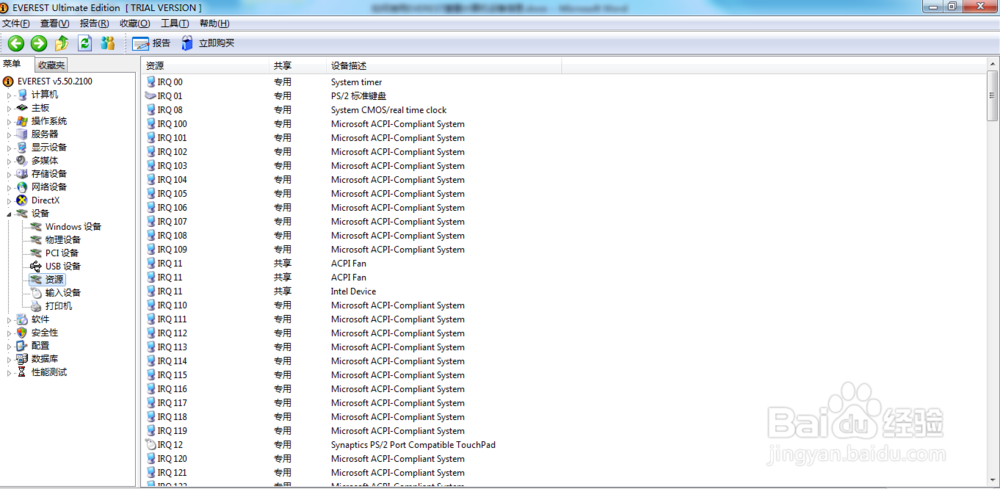Click the vertical scrollbar thumb
Viewport: 1000px width, 489px height.
pyautogui.click(x=992, y=96)
